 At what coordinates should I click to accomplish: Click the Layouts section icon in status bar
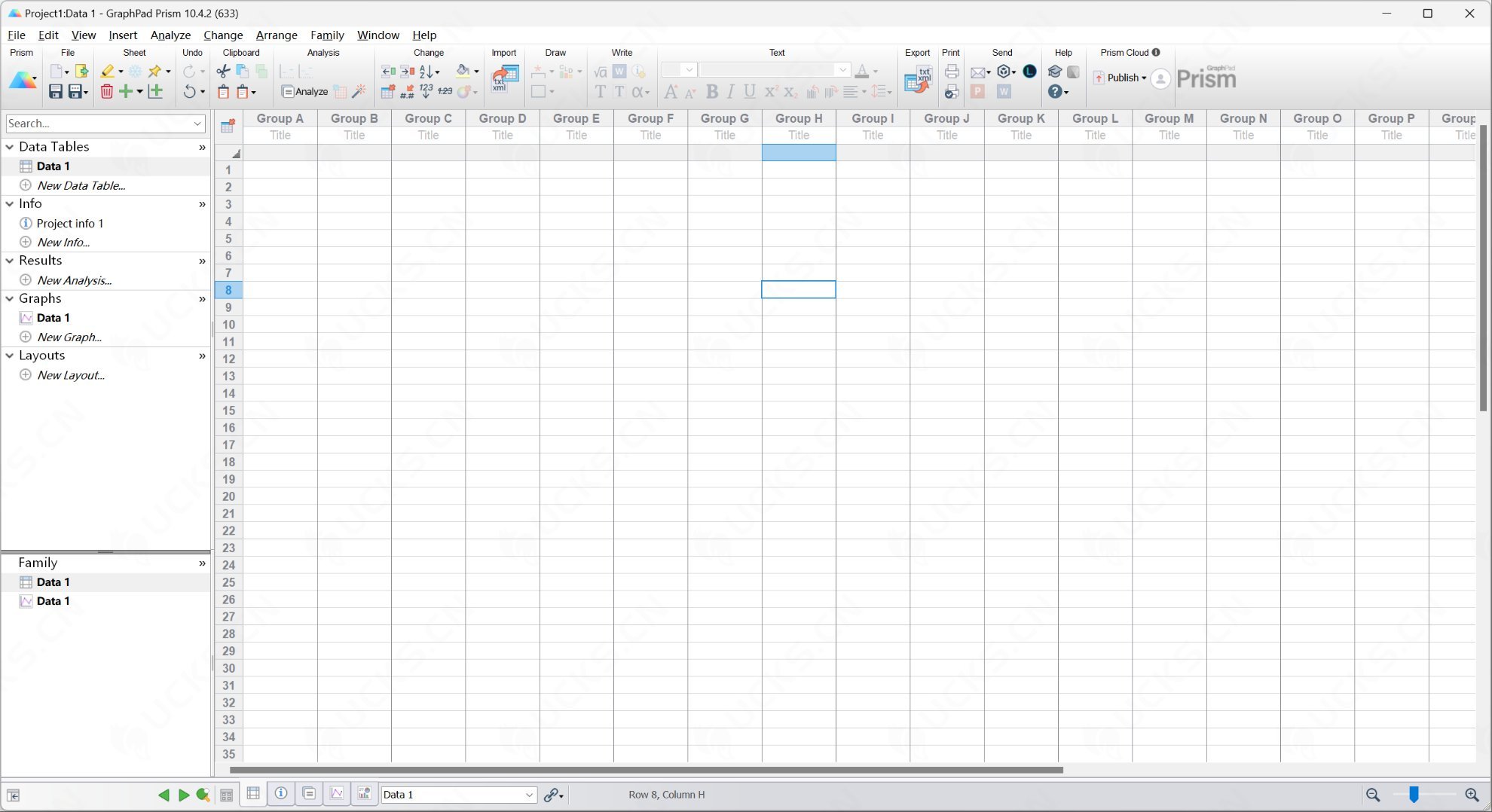pyautogui.click(x=365, y=794)
